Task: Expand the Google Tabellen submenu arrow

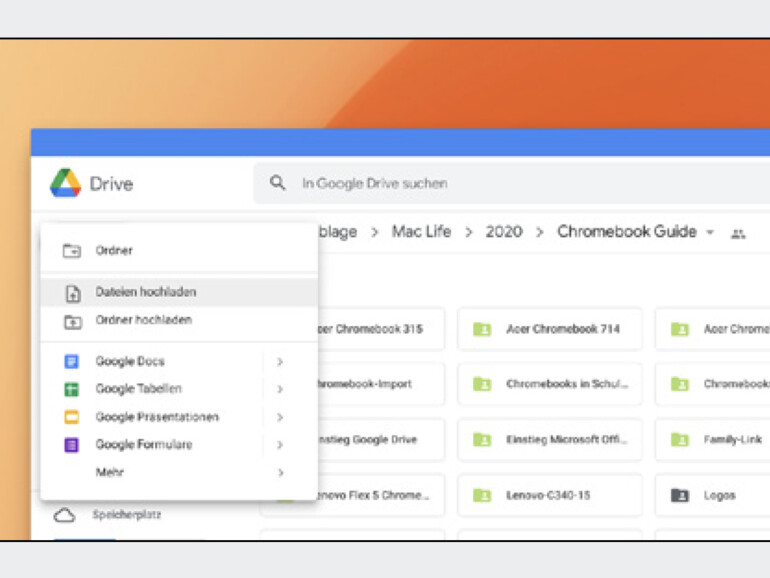Action: (x=280, y=389)
